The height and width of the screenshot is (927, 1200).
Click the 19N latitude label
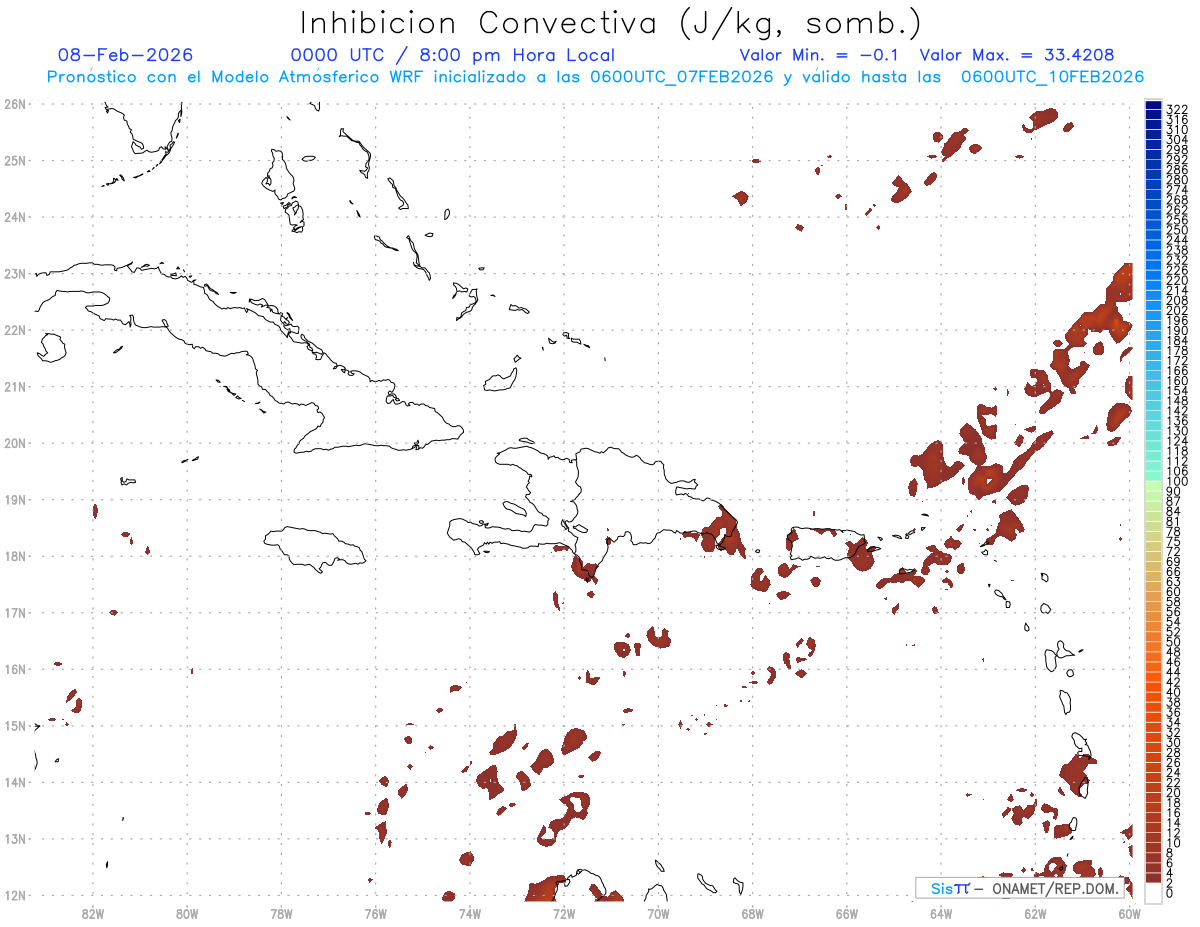15,499
